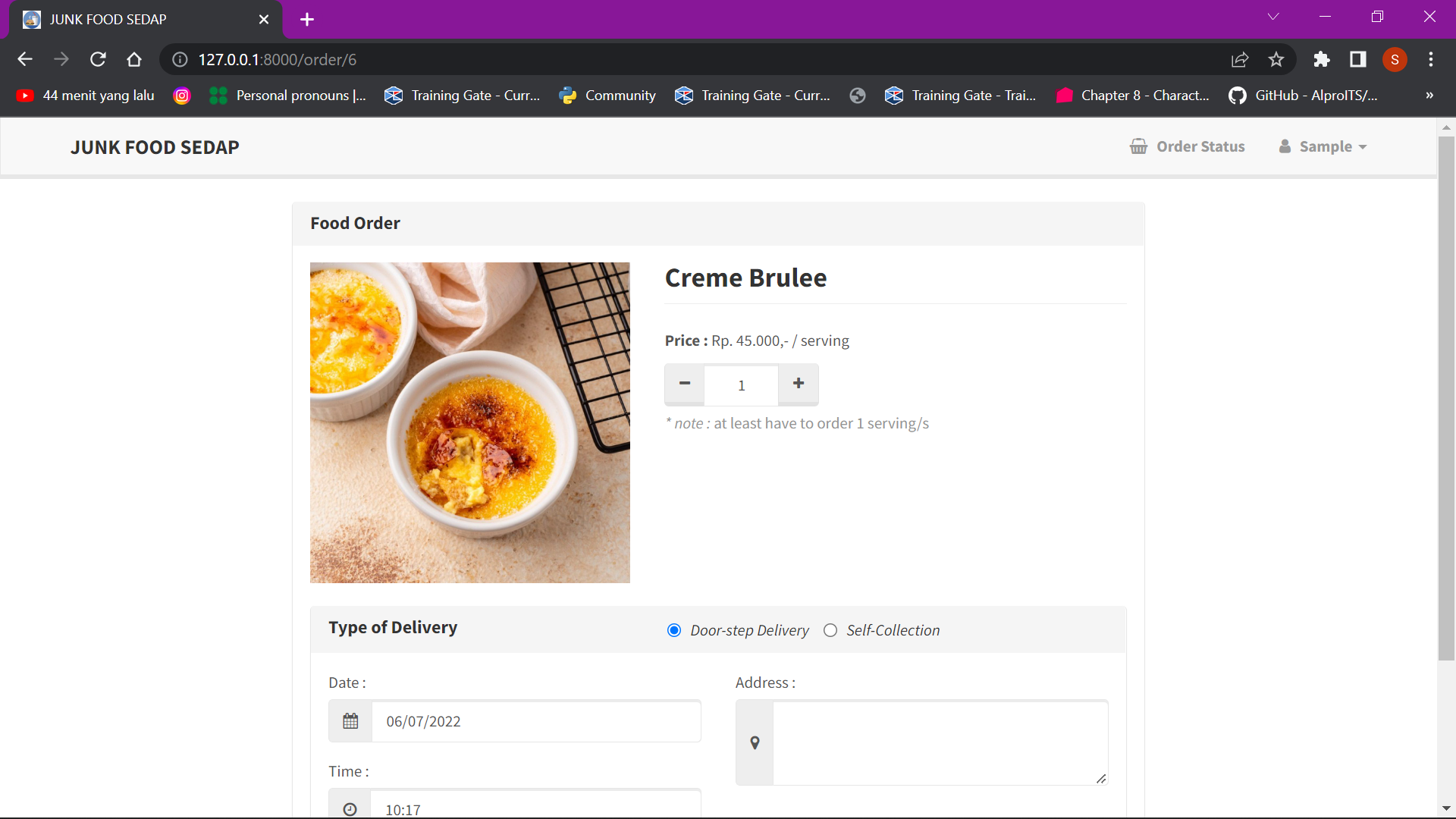Click the date field 06/07/2022

point(536,721)
